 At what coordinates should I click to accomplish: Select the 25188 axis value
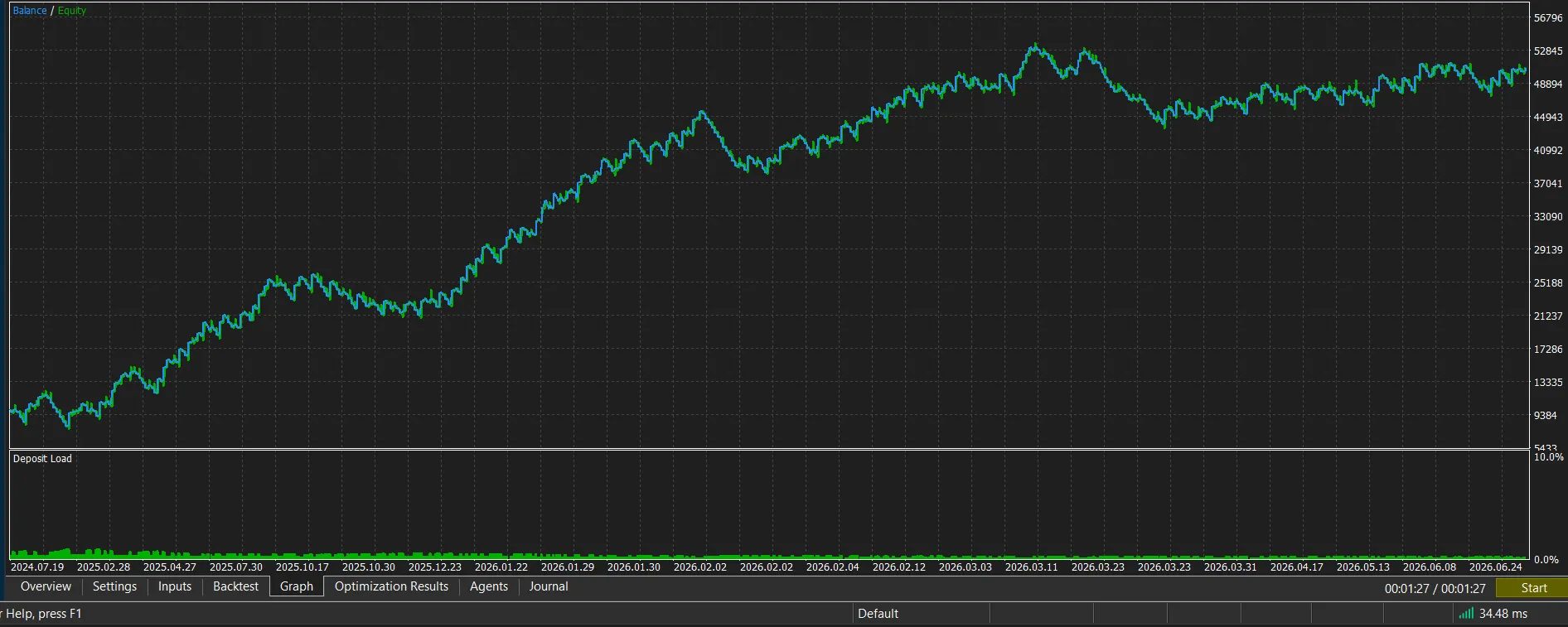coord(1548,283)
